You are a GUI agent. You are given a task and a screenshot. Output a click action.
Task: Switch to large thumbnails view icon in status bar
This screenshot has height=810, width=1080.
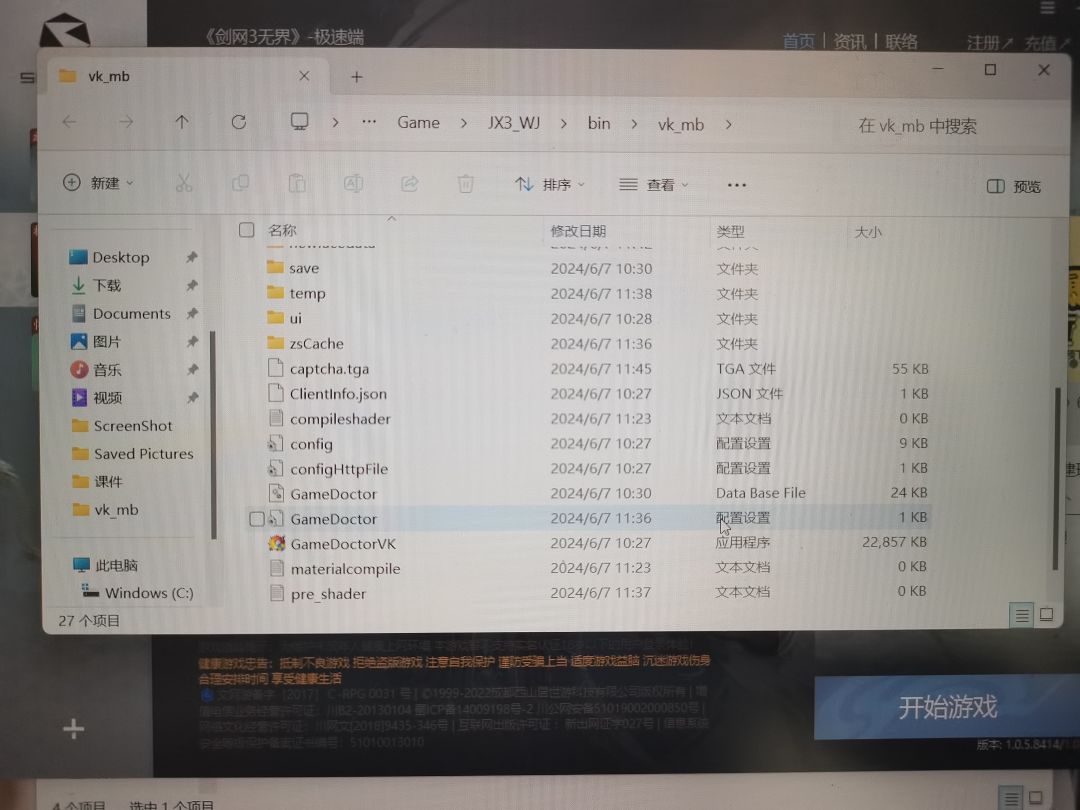point(1046,614)
